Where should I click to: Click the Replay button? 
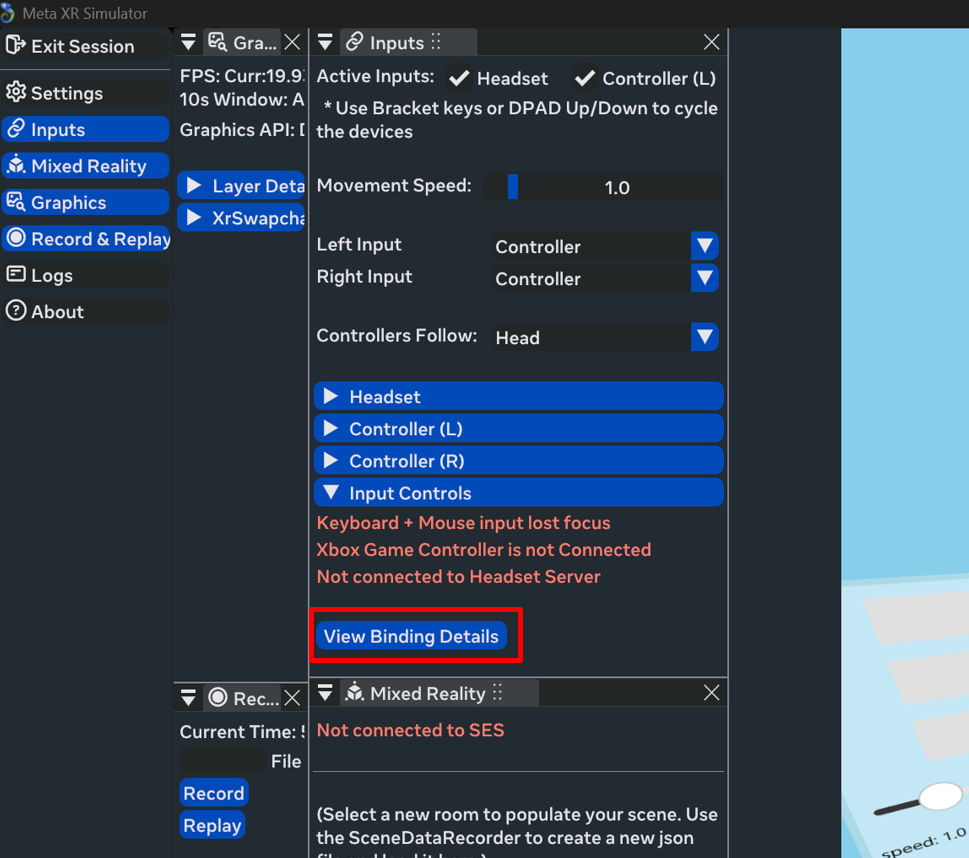(x=212, y=826)
